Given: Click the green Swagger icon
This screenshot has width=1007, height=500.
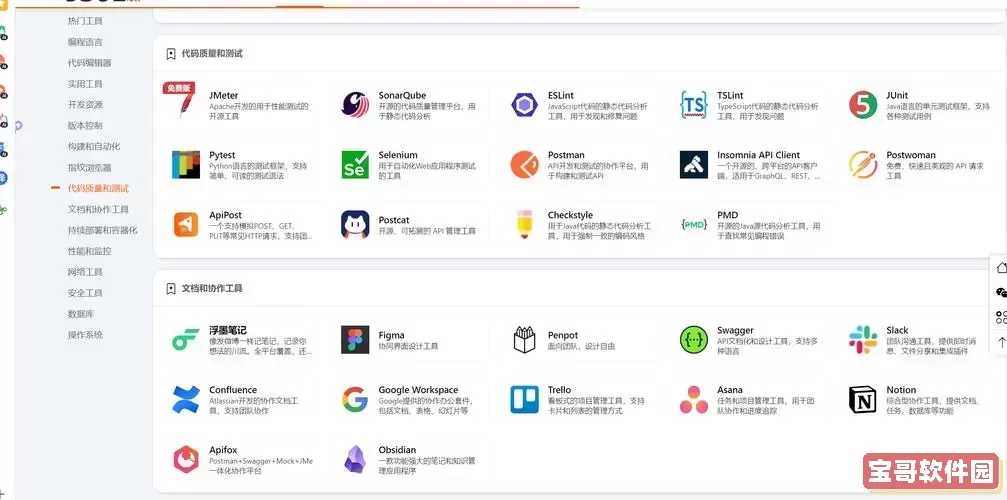Looking at the screenshot, I should [x=694, y=340].
